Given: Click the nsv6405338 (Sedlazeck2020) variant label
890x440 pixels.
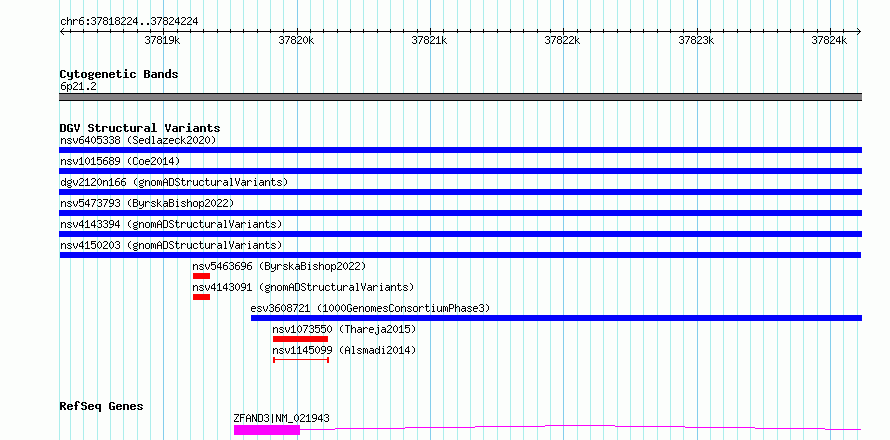Looking at the screenshot, I should click(x=138, y=140).
